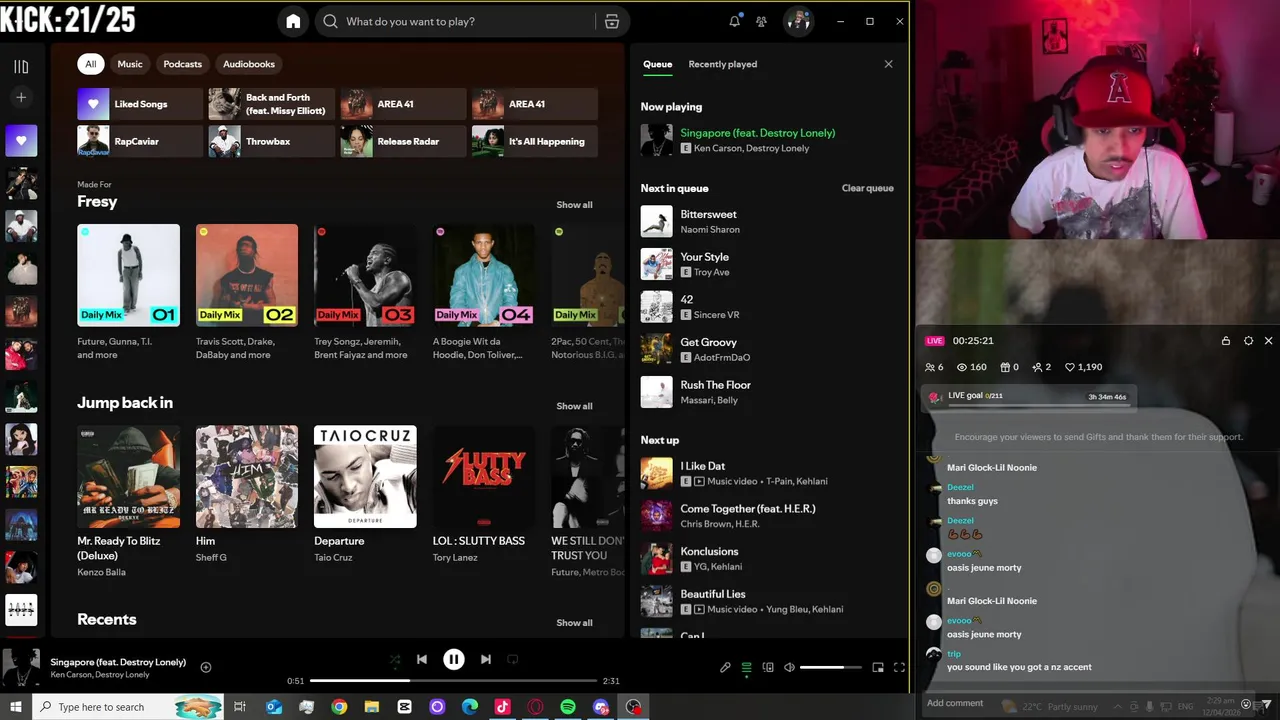Toggle the lock icon on live overlay
The height and width of the screenshot is (720, 1280).
click(x=1226, y=341)
